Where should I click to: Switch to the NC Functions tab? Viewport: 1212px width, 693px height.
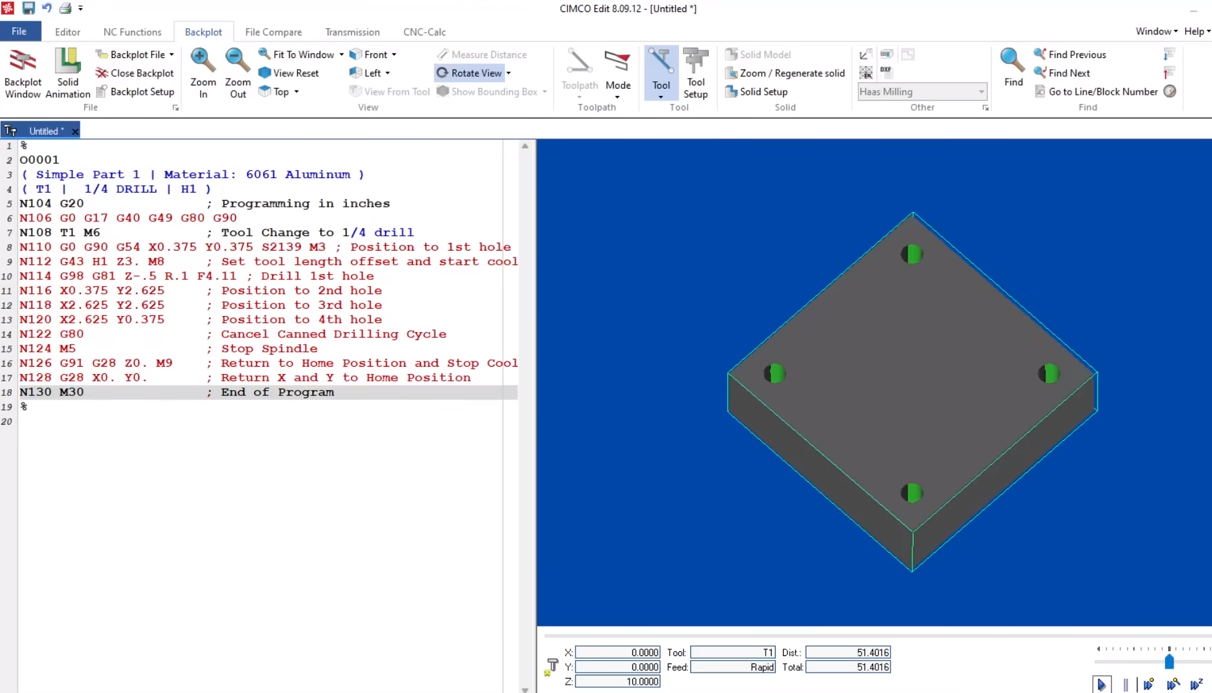(x=132, y=32)
